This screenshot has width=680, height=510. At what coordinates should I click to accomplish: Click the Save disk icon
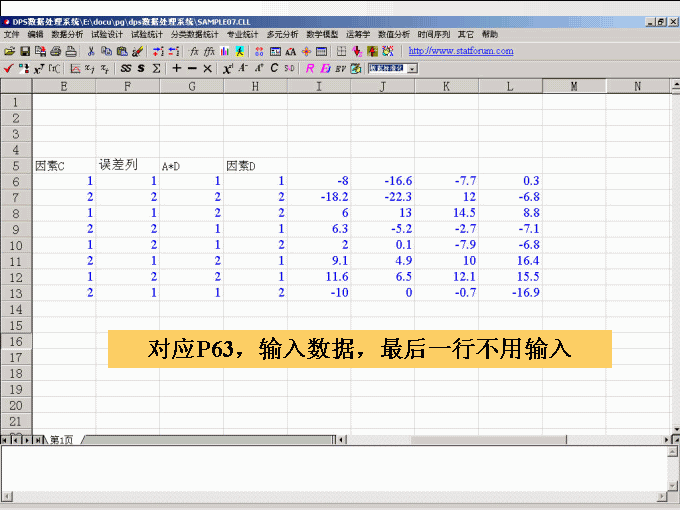[x=24, y=51]
